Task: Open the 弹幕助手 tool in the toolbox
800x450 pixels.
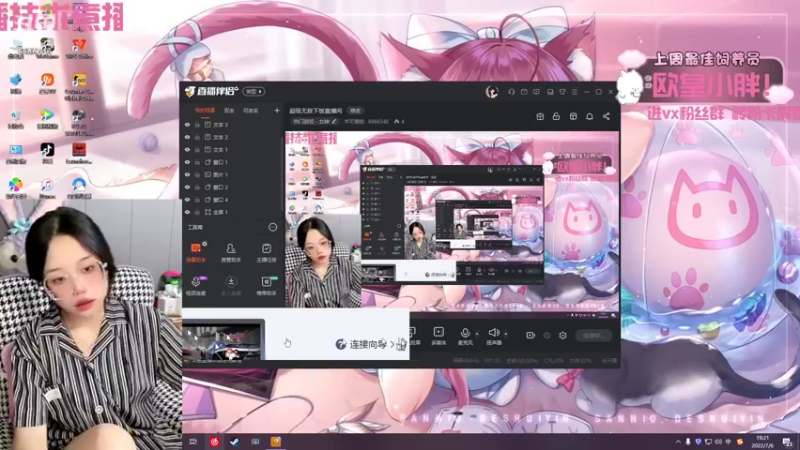Action: click(195, 252)
